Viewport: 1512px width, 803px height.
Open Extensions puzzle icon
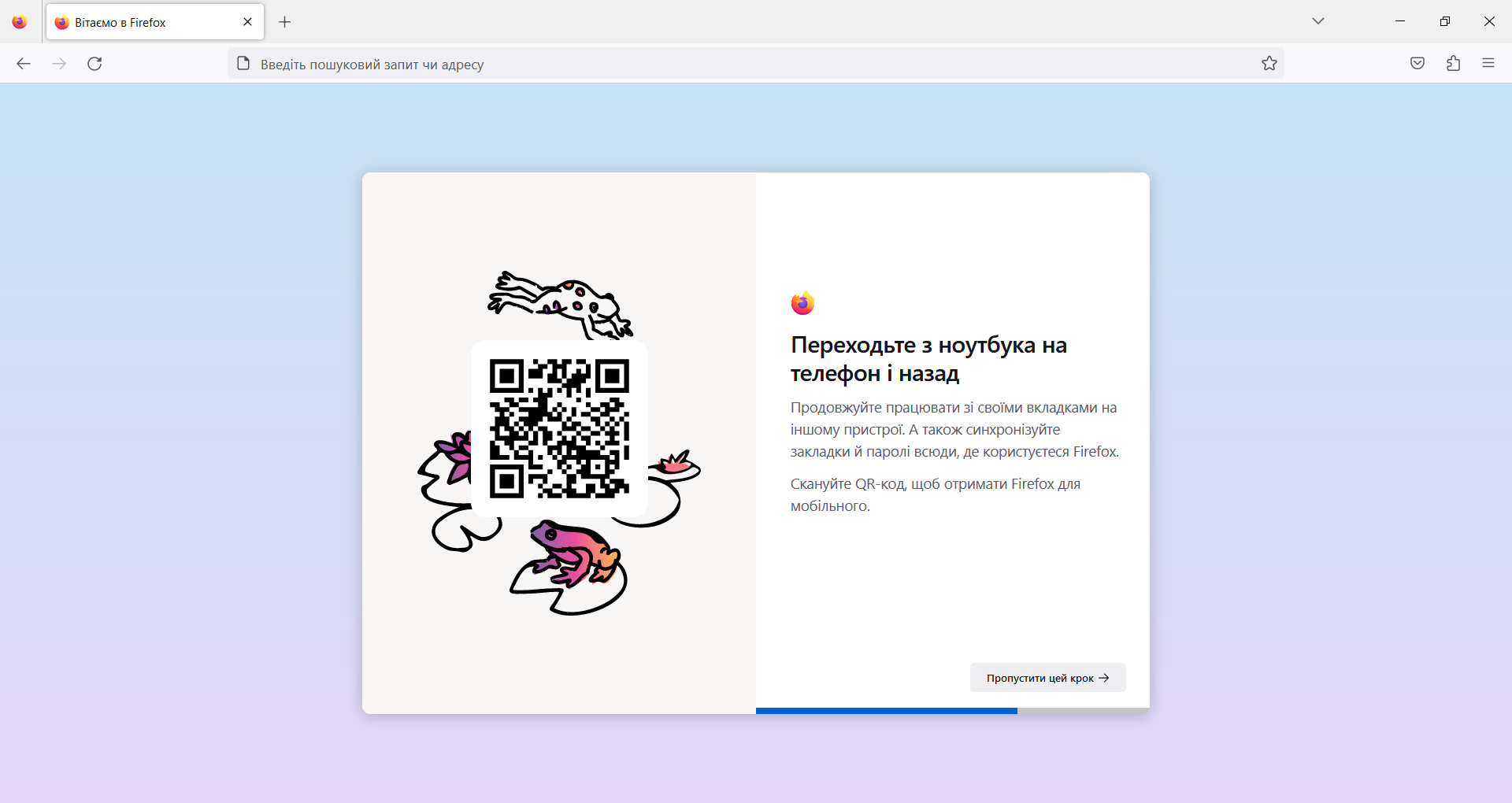[1454, 64]
